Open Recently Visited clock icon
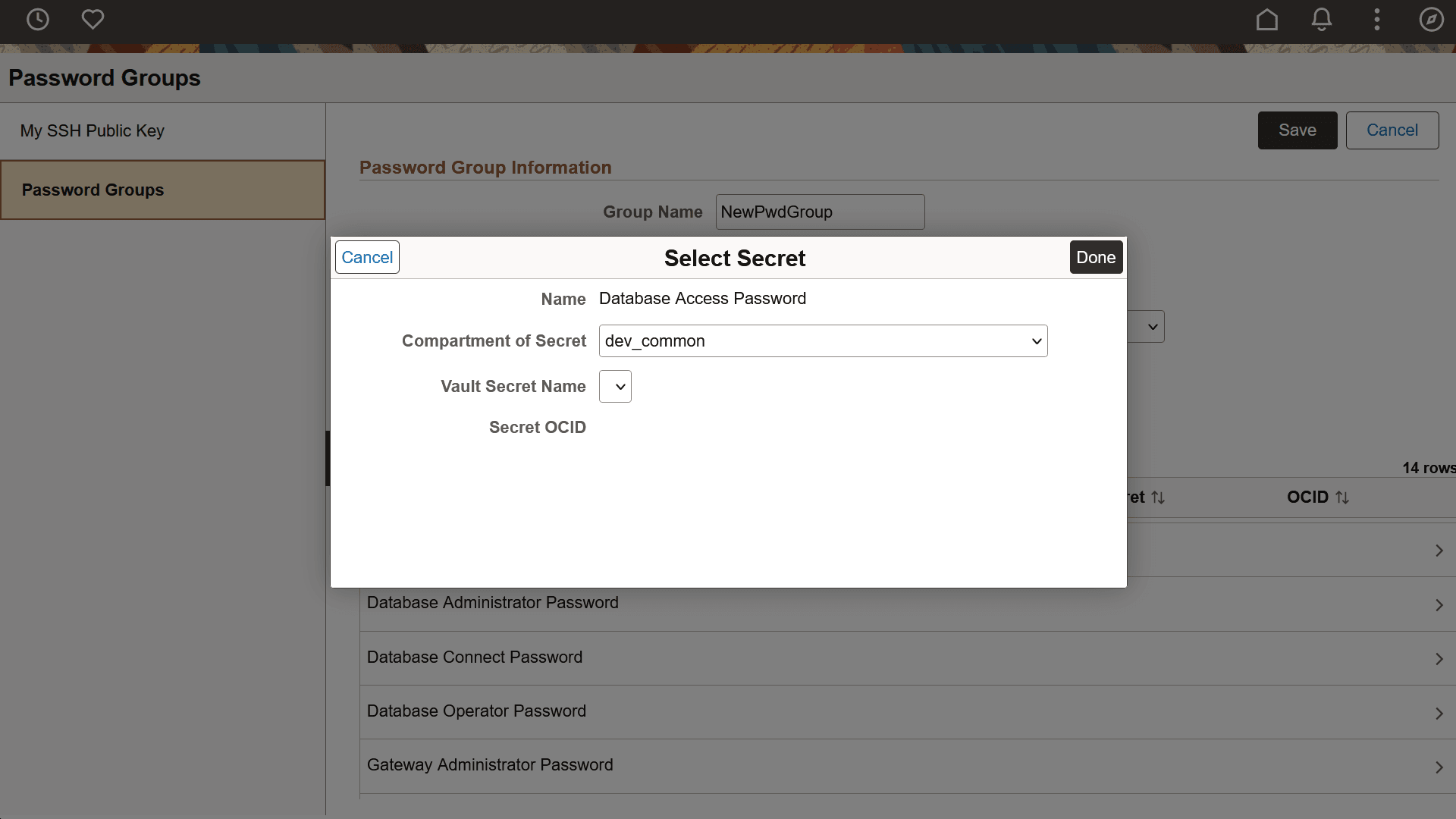The height and width of the screenshot is (819, 1456). [37, 20]
